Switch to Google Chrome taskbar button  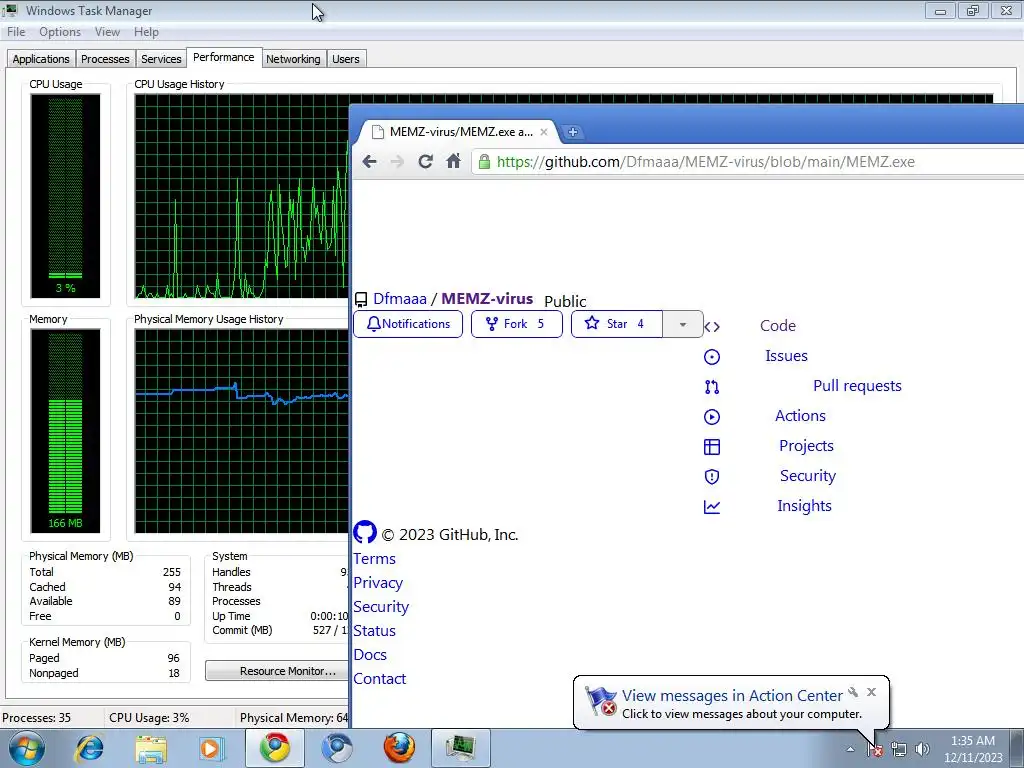point(275,748)
